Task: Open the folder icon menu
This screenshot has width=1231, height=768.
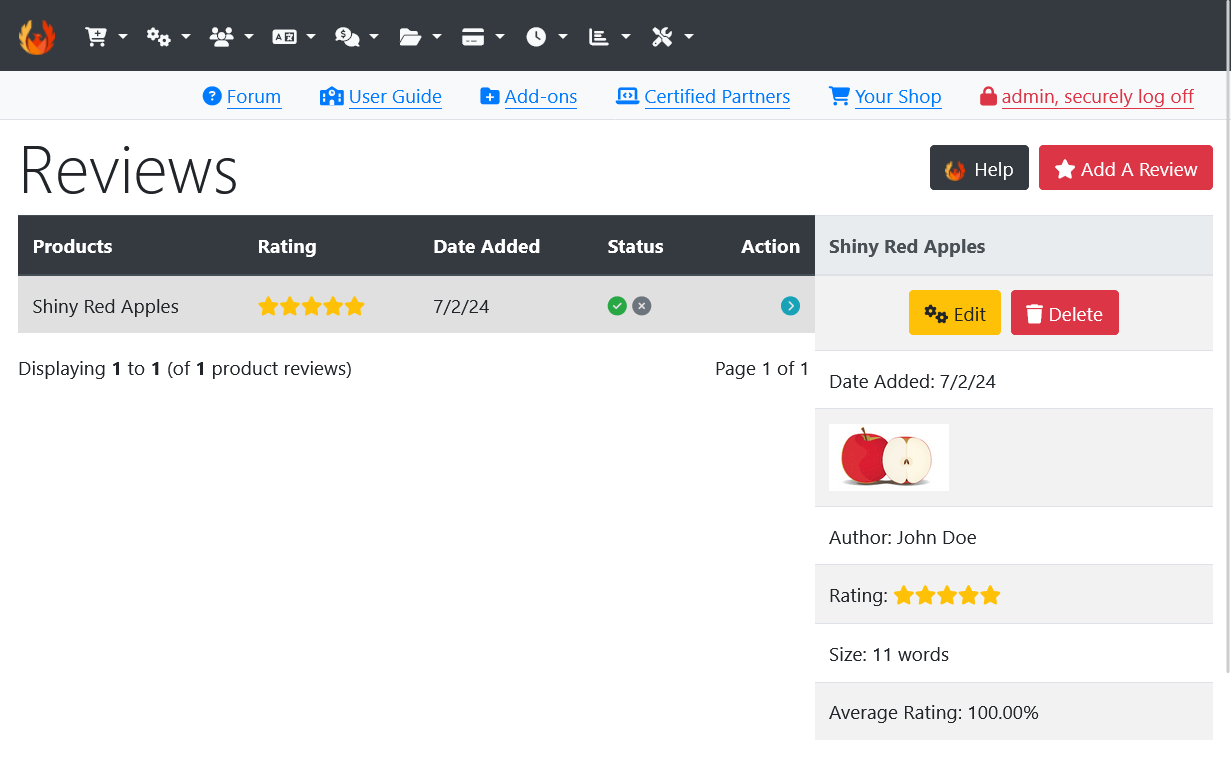Action: pos(420,37)
